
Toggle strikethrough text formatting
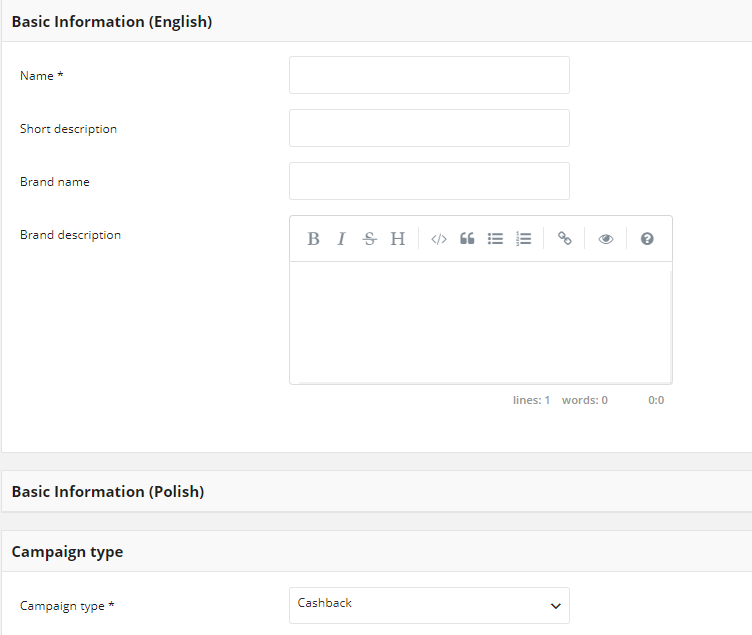[x=369, y=238]
